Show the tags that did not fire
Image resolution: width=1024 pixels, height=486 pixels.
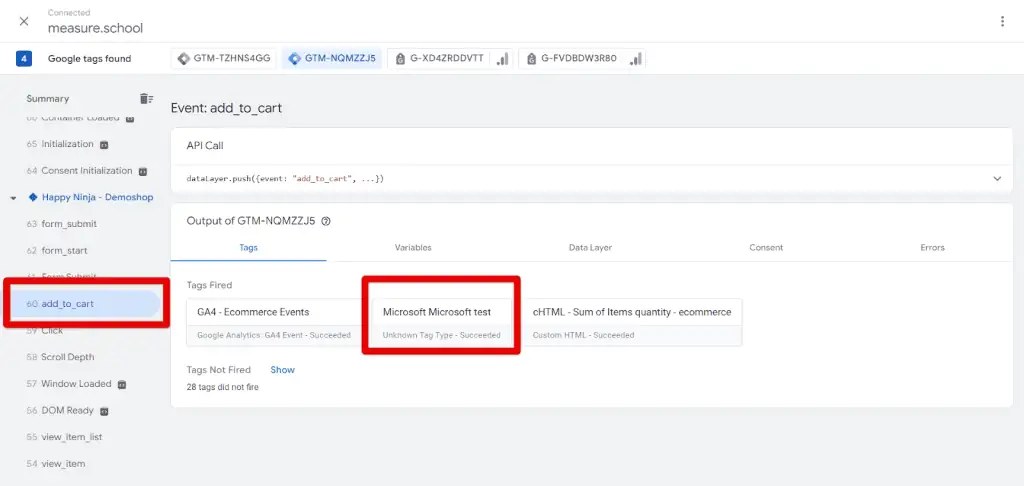tap(282, 370)
